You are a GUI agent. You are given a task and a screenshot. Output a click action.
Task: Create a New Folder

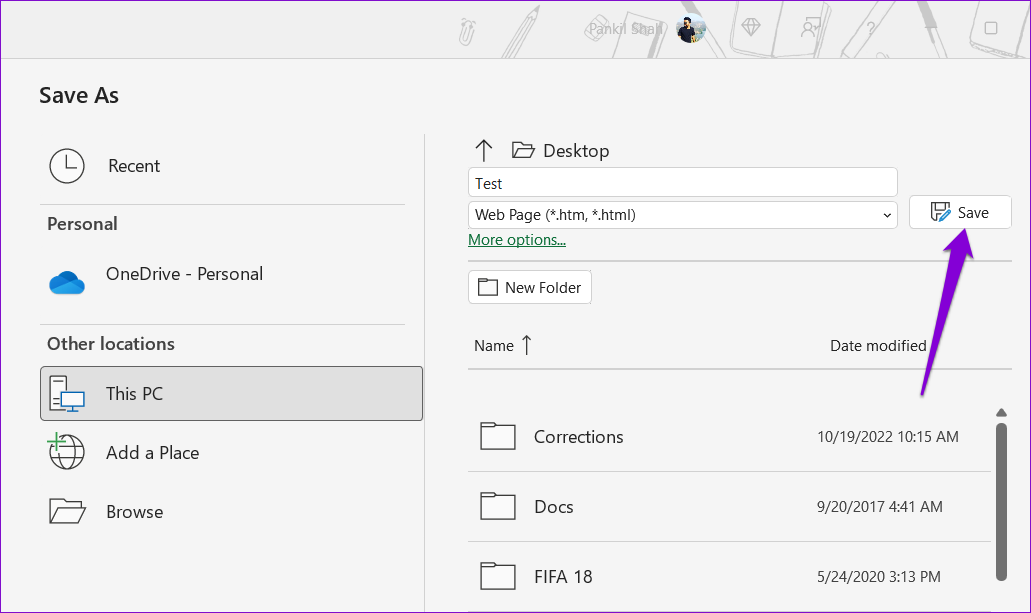(530, 287)
